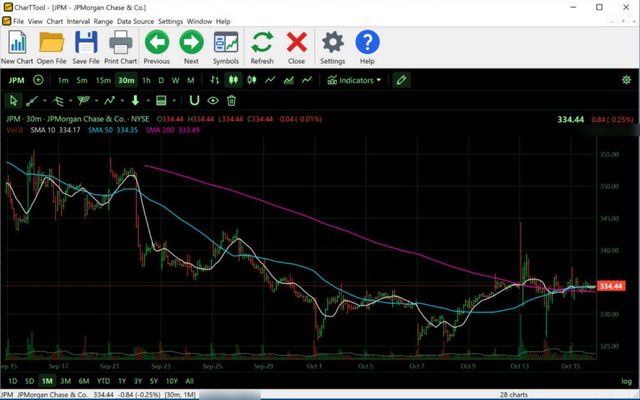Expand the rectangle tool dropdown arrow
The width and height of the screenshot is (640, 400).
pos(174,100)
